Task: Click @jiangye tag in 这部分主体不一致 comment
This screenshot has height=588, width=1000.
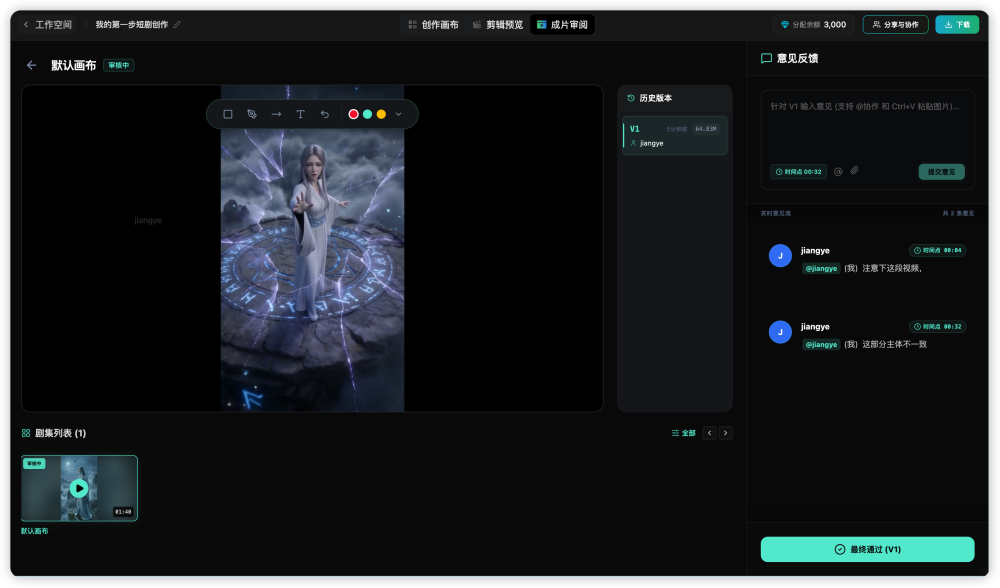Action: point(821,344)
